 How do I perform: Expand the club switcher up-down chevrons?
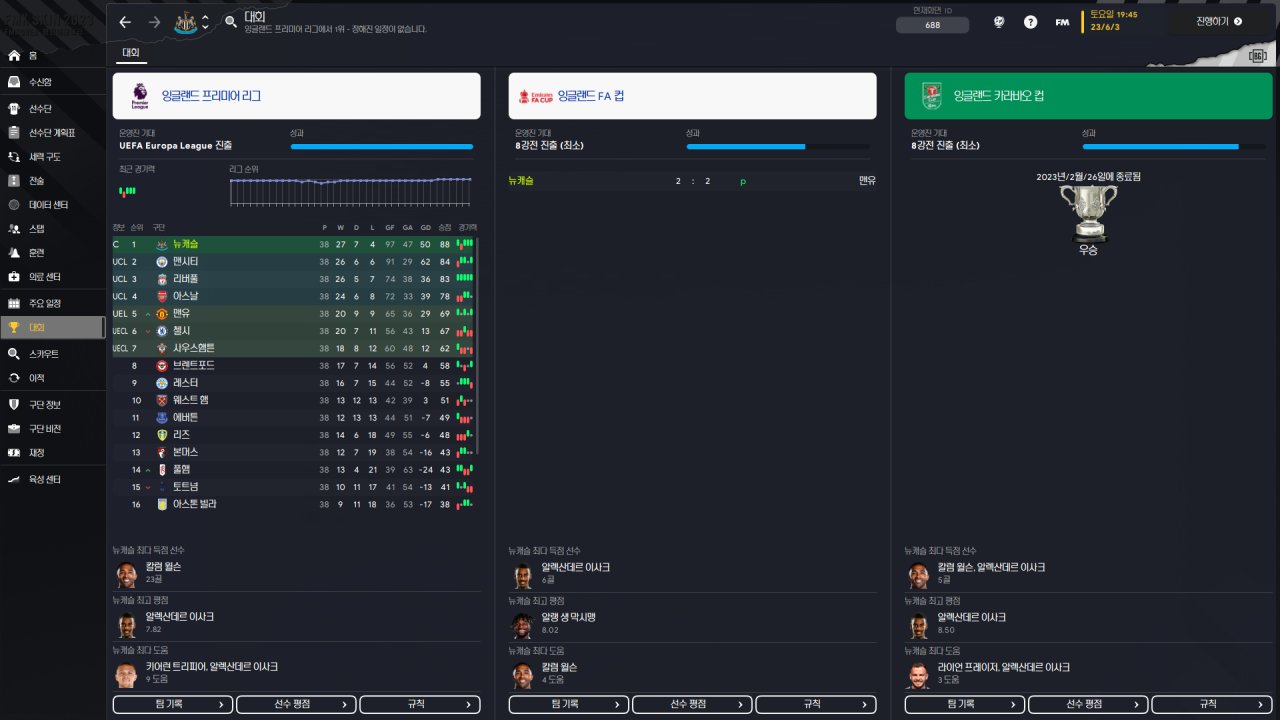(205, 22)
